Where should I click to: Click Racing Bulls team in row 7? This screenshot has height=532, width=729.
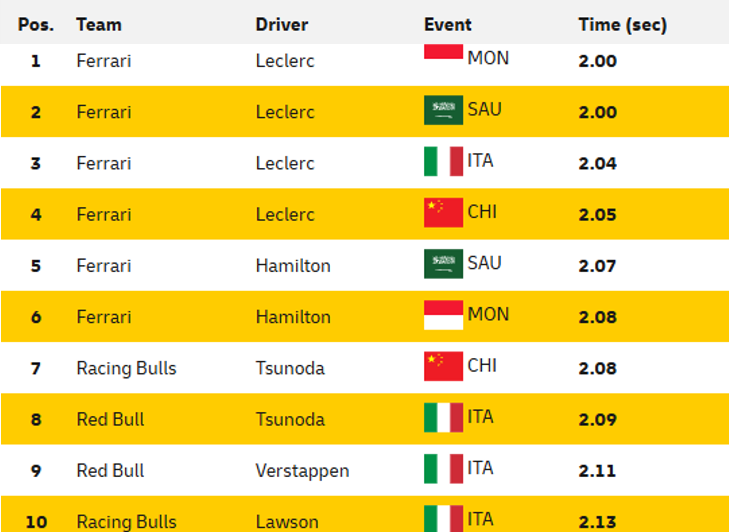tap(126, 368)
